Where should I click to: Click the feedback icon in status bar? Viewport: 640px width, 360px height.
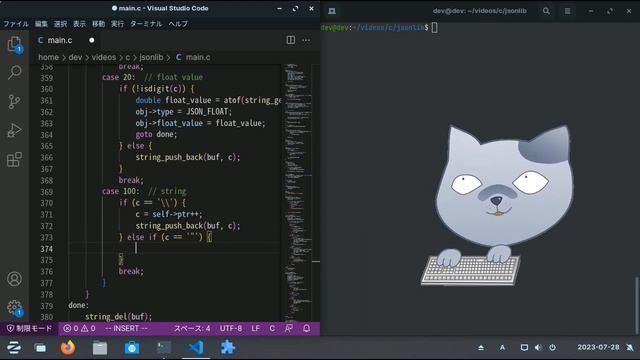click(x=289, y=329)
